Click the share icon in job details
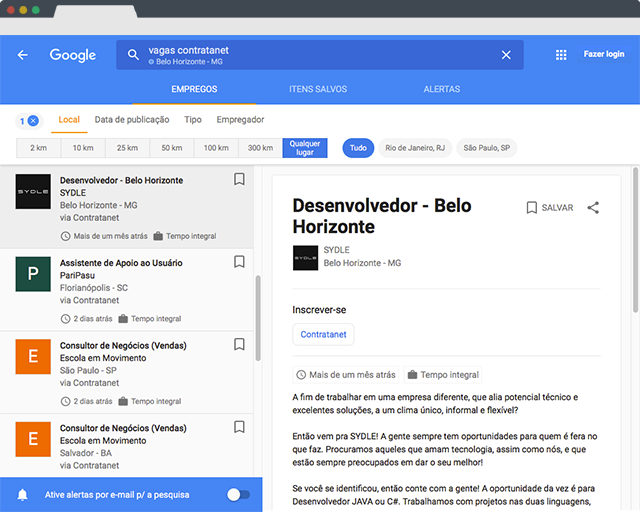640x512 pixels. click(x=593, y=208)
